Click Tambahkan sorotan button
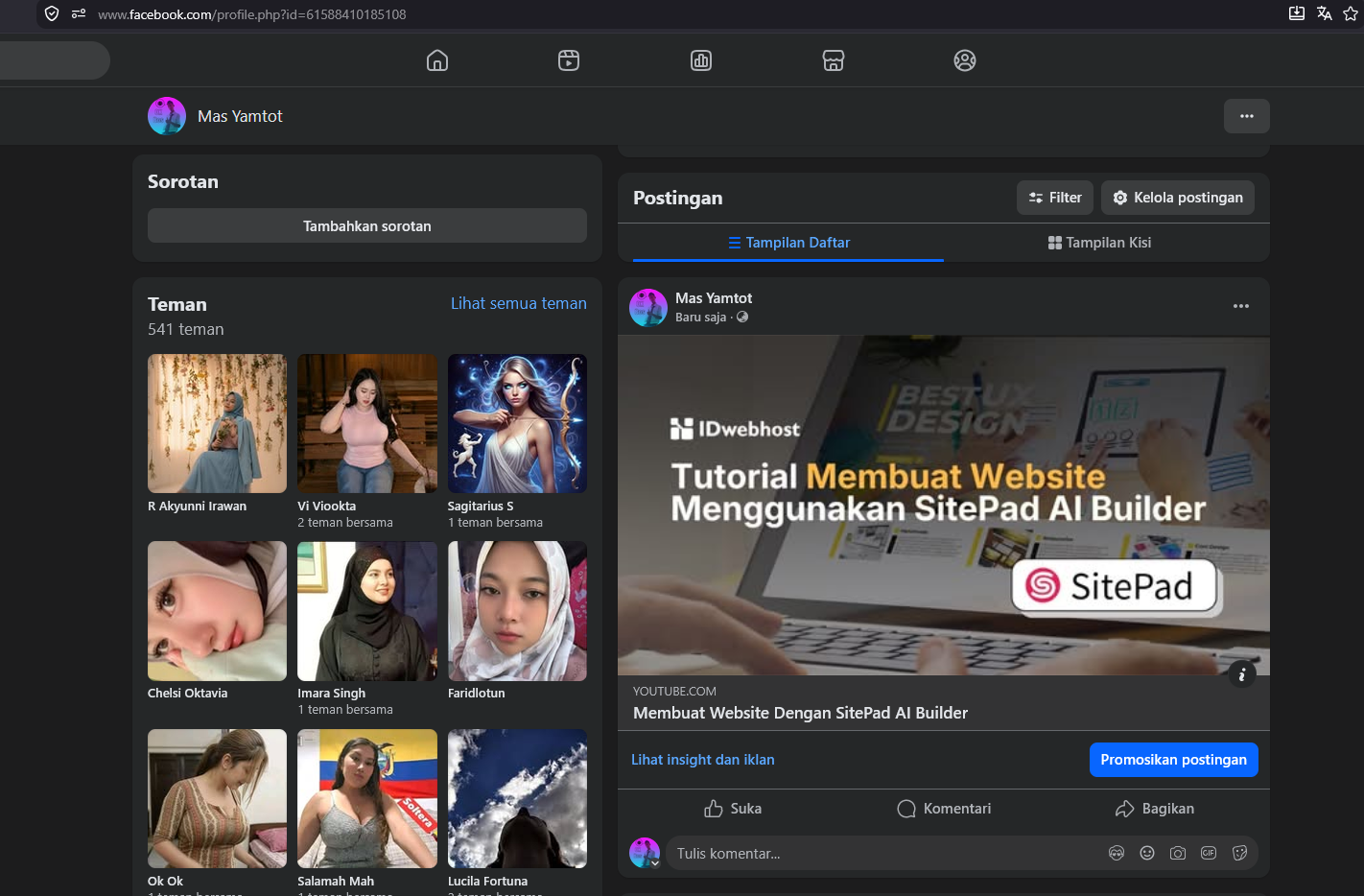 pyautogui.click(x=367, y=225)
